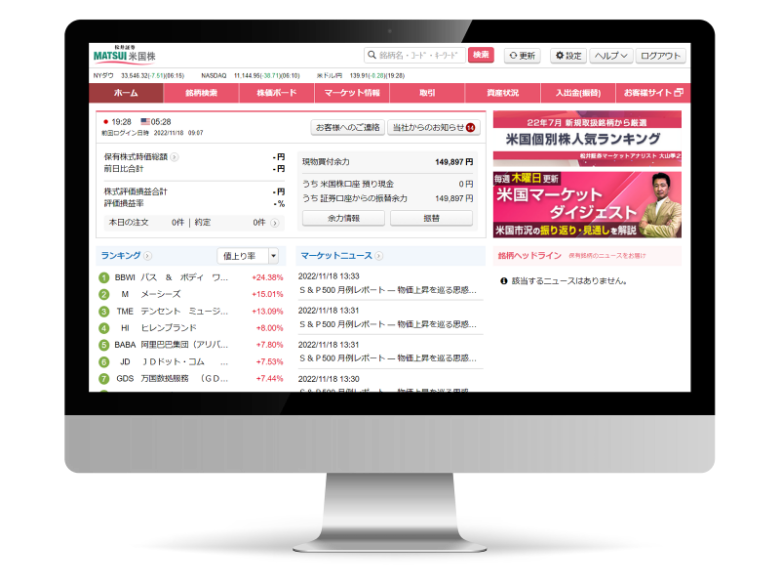Screen dimensions: 780x586
Task: Click the 余力情報 button
Action: point(344,218)
